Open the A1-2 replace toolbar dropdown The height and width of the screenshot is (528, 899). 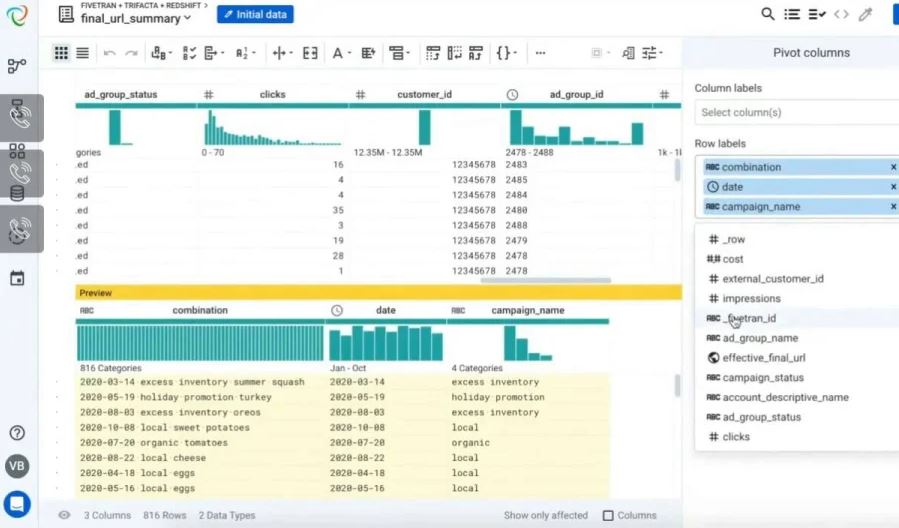[x=245, y=53]
